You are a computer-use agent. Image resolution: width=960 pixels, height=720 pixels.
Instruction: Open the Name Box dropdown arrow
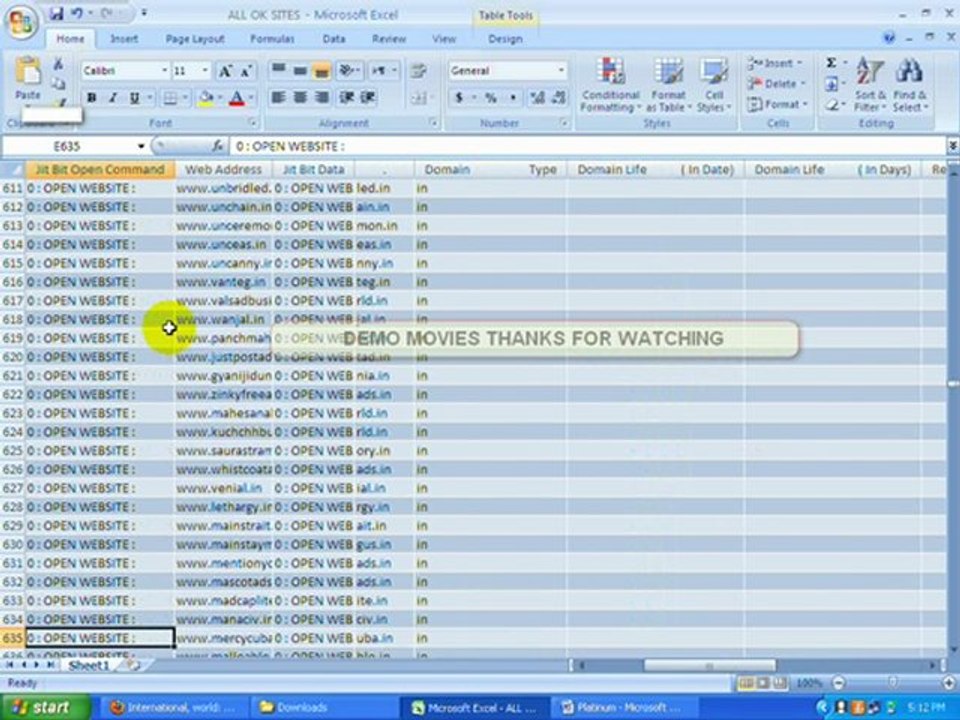[x=141, y=146]
